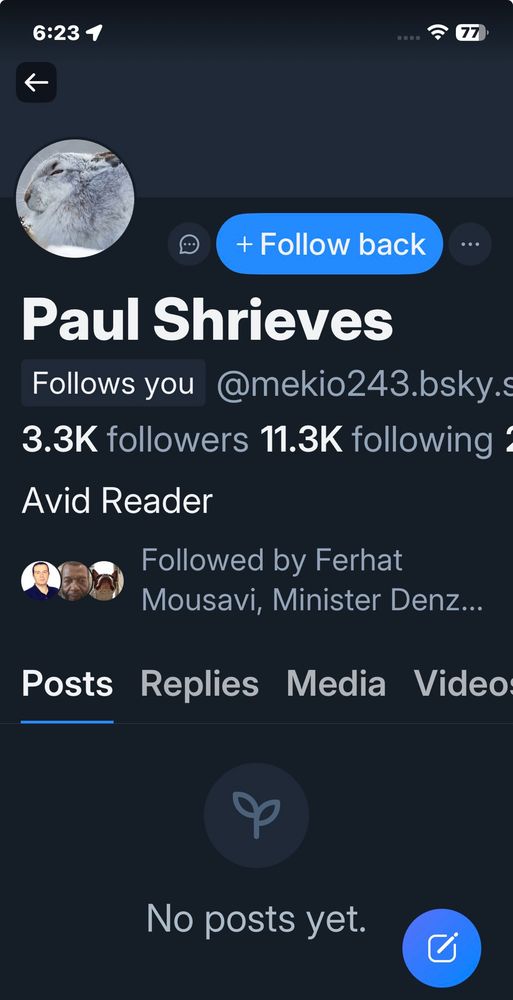Image resolution: width=513 pixels, height=1000 pixels.
Task: Open the three-dot more options menu
Action: 470,244
